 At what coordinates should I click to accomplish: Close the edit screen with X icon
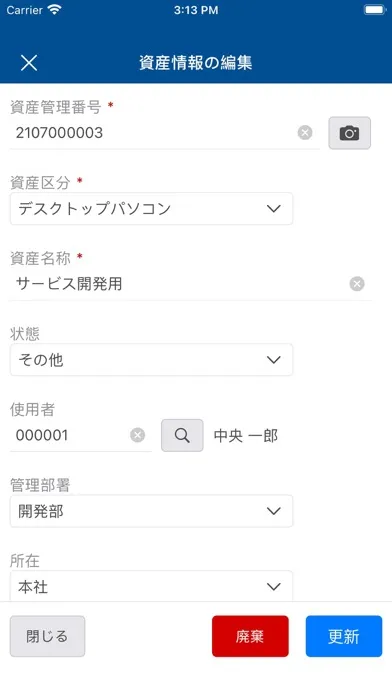pos(29,63)
